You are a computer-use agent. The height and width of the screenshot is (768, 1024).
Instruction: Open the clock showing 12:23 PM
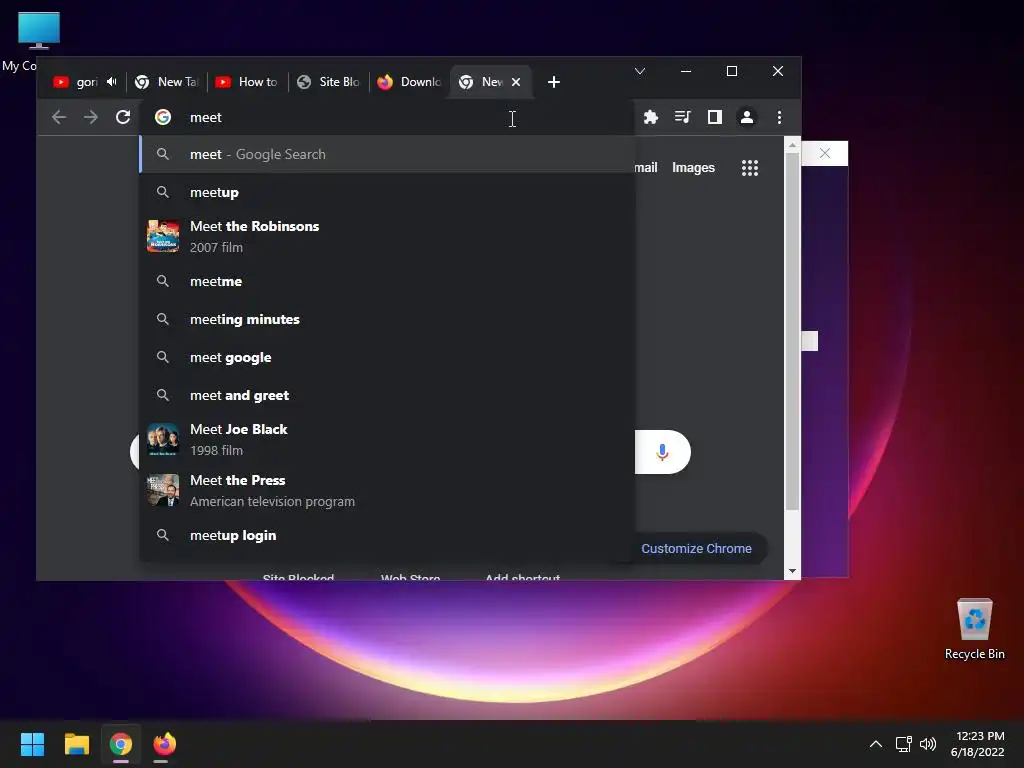click(977, 744)
